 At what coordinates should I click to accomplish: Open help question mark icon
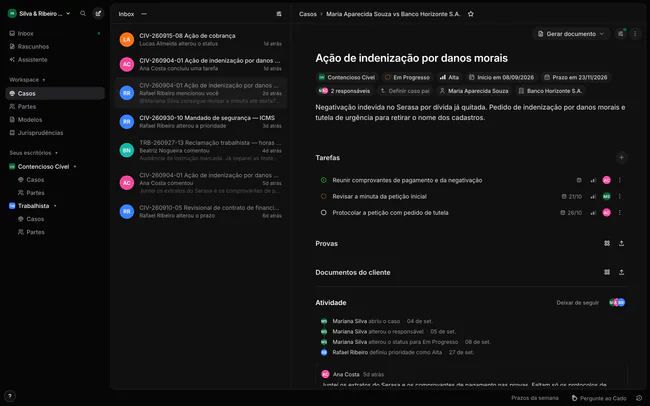[10, 396]
